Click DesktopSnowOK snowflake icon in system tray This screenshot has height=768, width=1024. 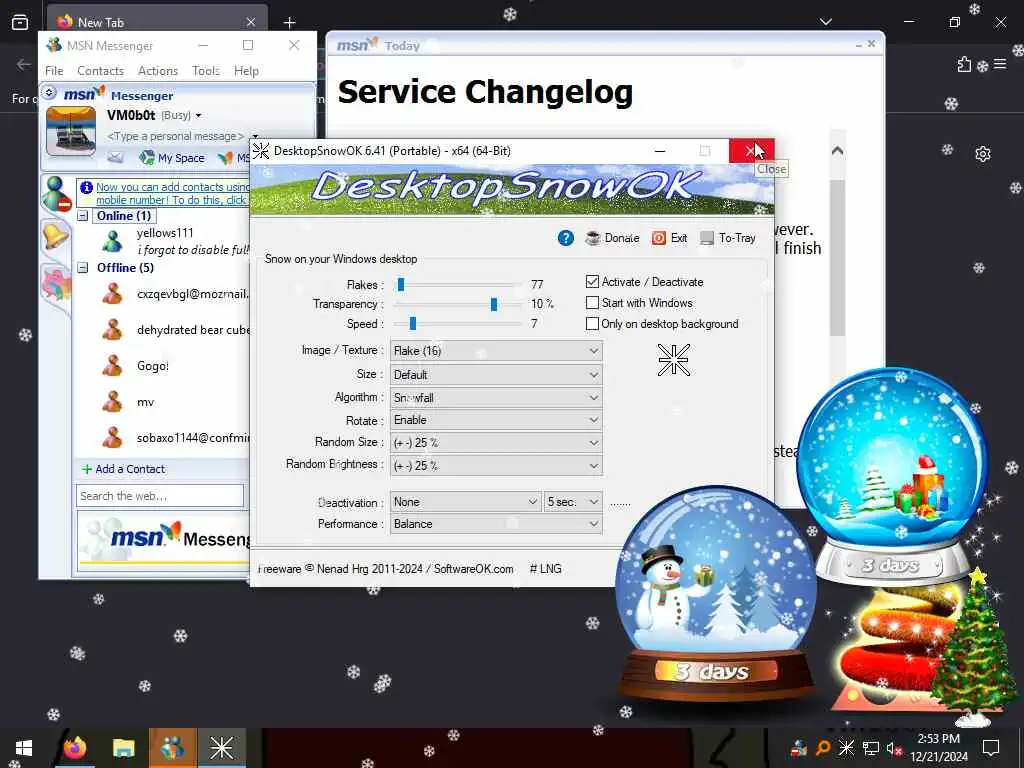[x=846, y=748]
